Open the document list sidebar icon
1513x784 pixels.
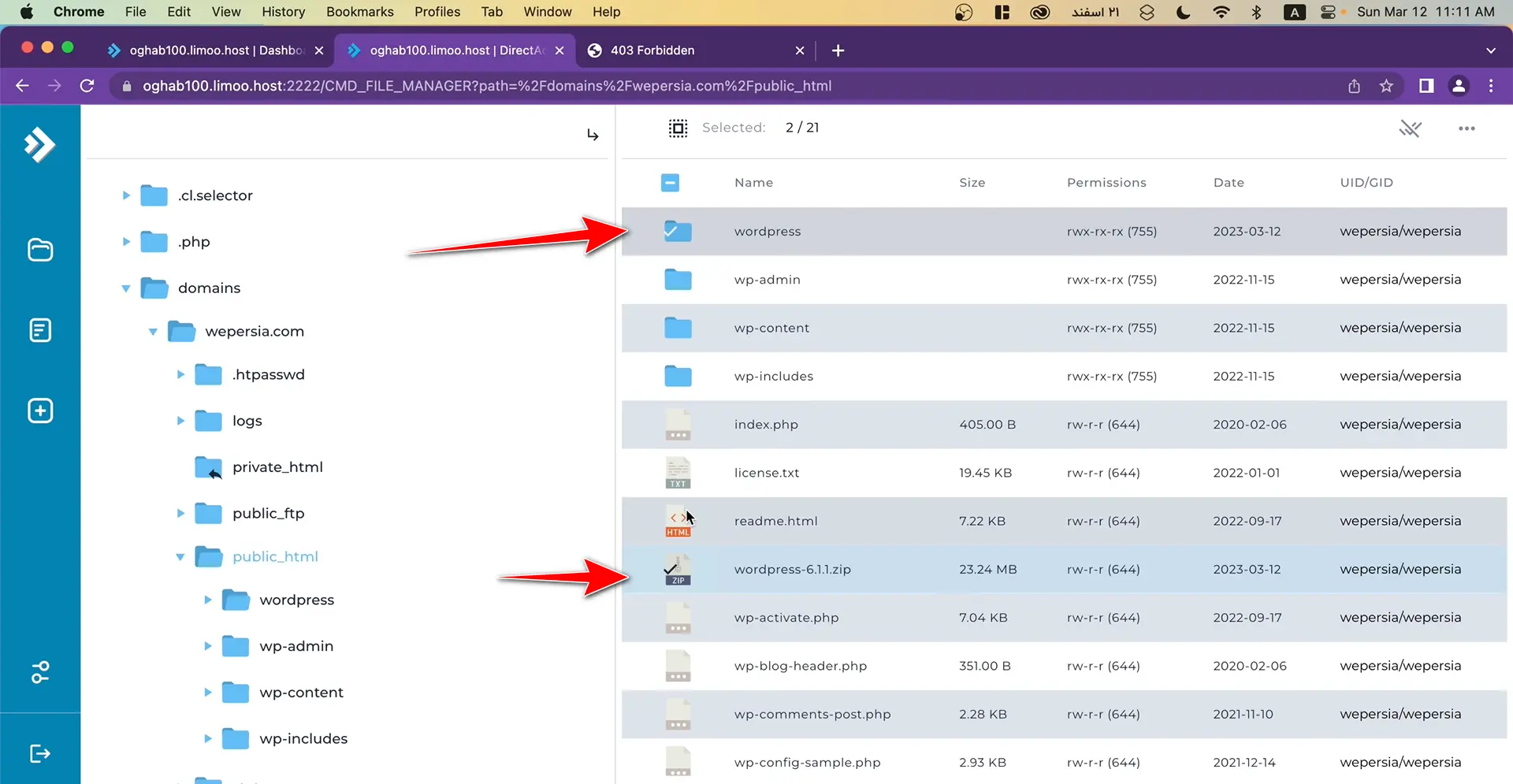pyautogui.click(x=40, y=330)
